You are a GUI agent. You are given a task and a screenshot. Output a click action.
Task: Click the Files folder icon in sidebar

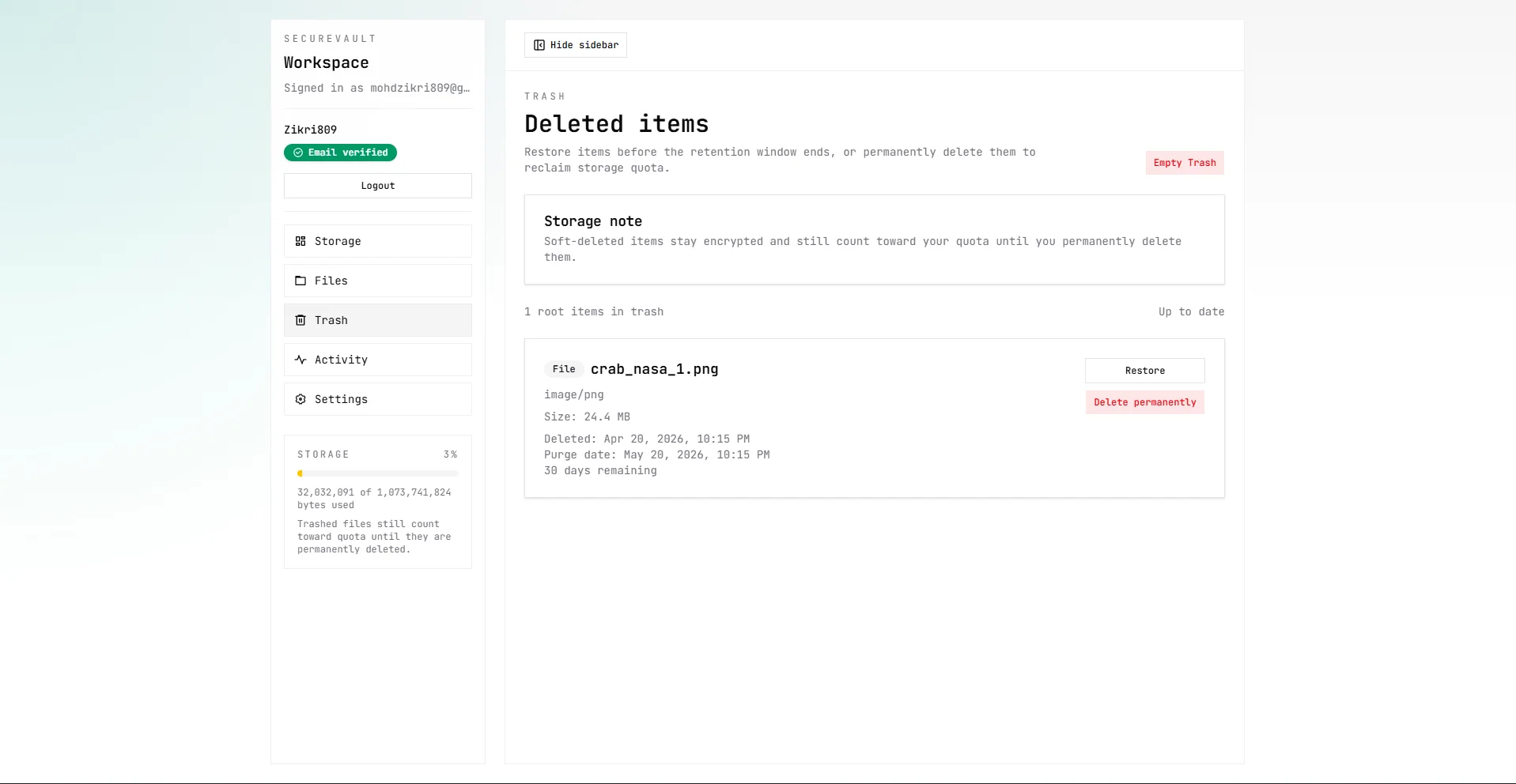point(301,281)
